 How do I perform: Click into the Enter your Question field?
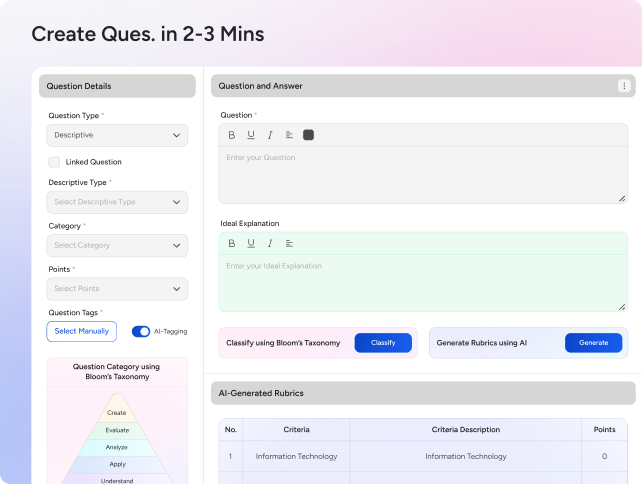(x=423, y=175)
